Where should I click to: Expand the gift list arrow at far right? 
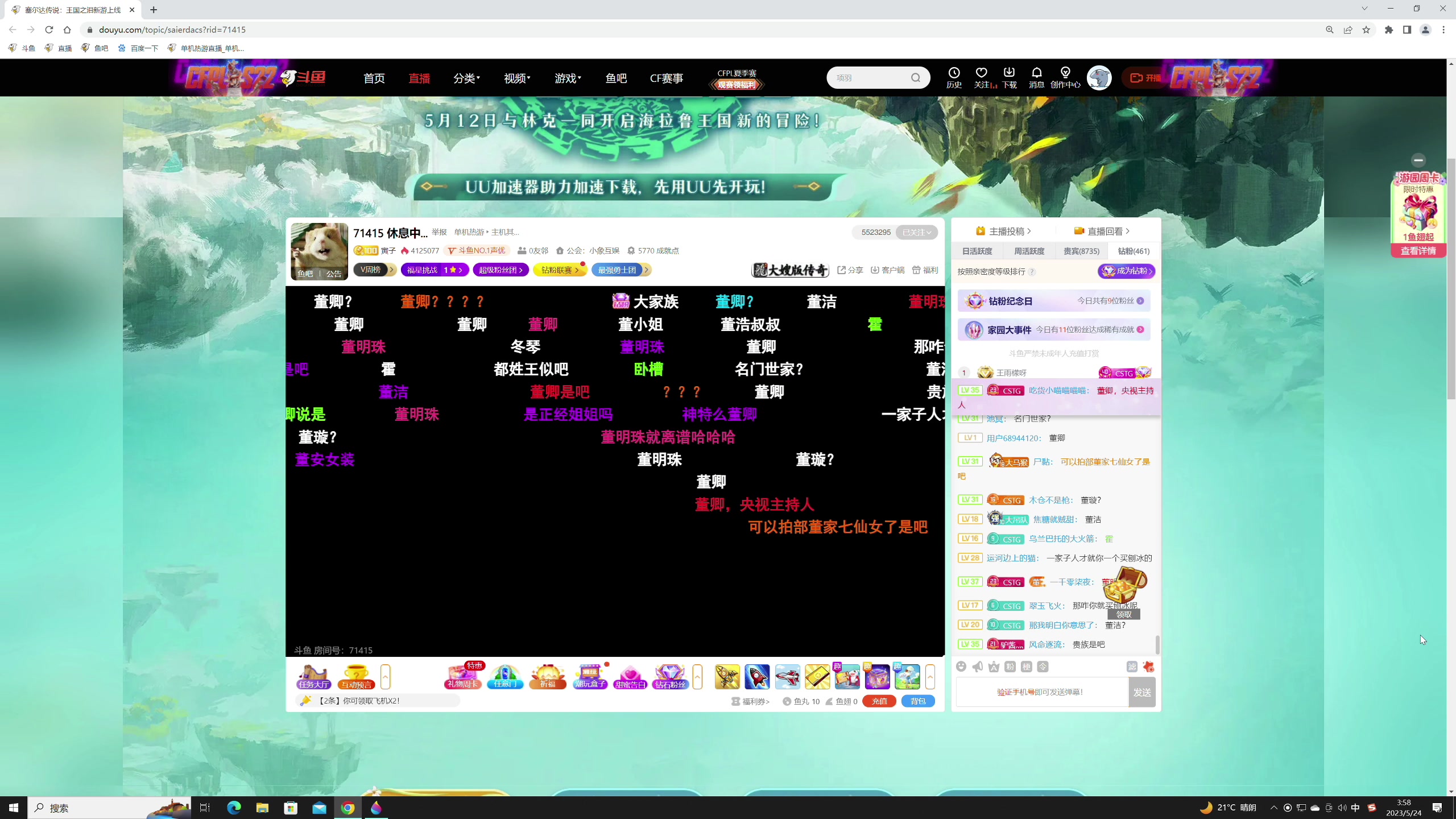(x=930, y=677)
